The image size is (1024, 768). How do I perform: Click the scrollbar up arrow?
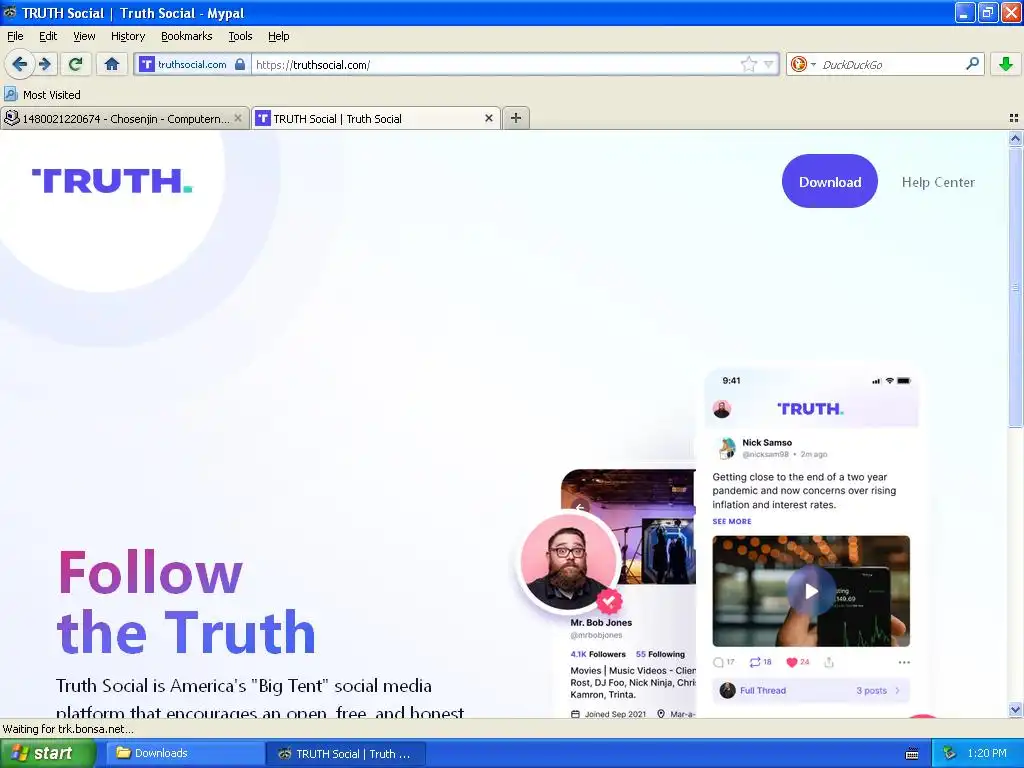coord(1015,138)
